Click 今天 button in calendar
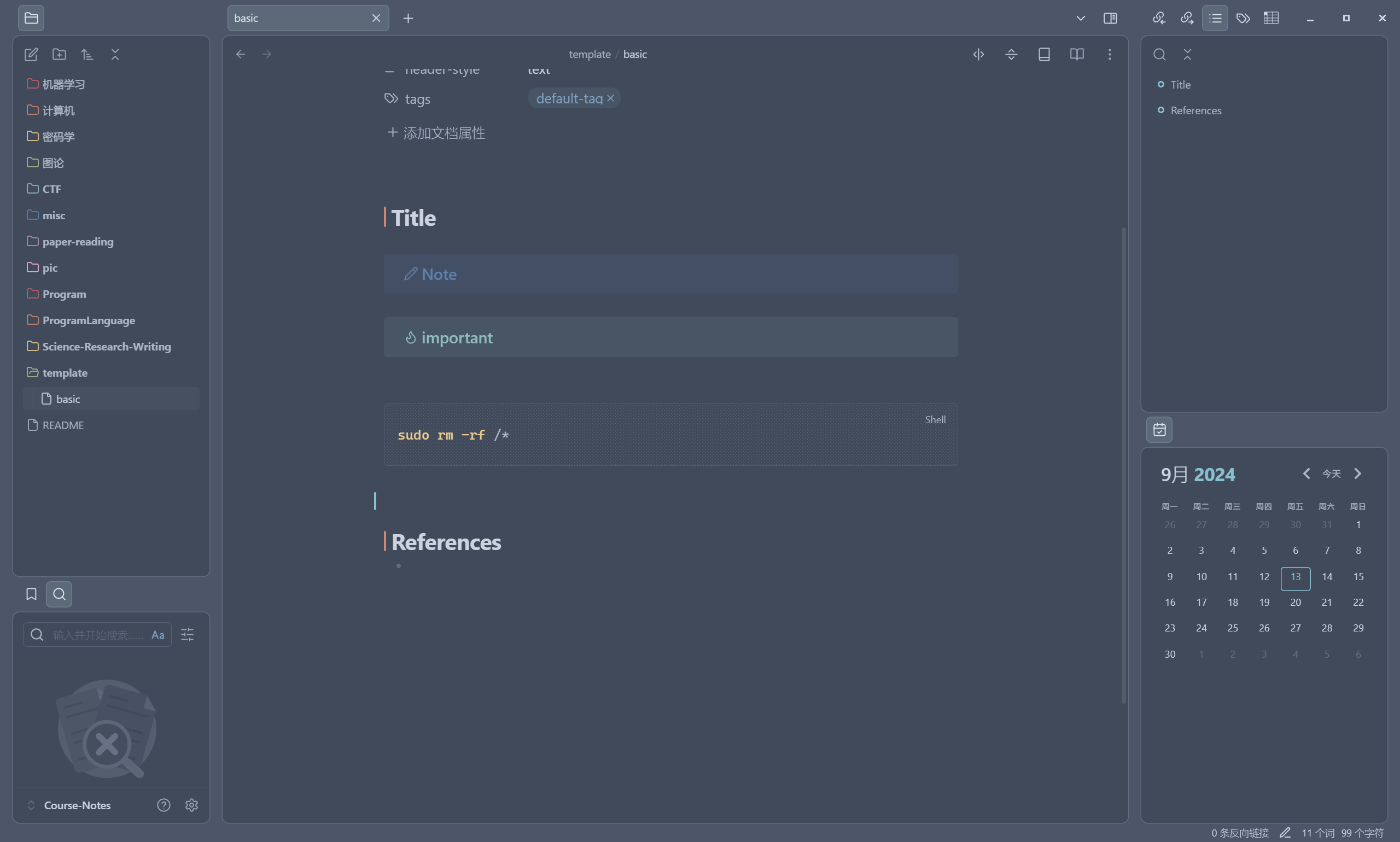This screenshot has width=1400, height=842. point(1331,474)
